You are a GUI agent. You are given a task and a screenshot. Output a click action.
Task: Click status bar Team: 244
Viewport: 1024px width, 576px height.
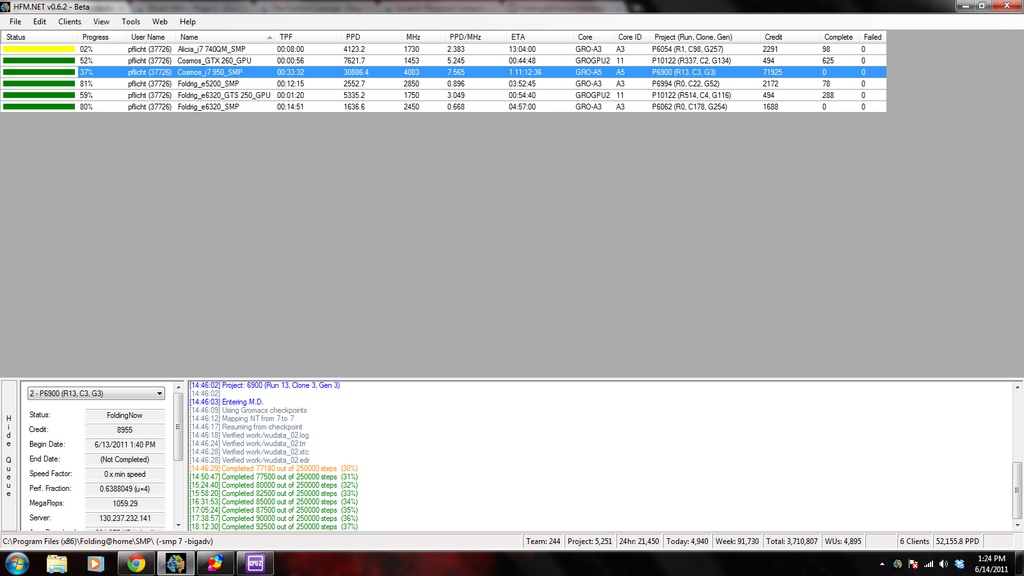click(543, 541)
